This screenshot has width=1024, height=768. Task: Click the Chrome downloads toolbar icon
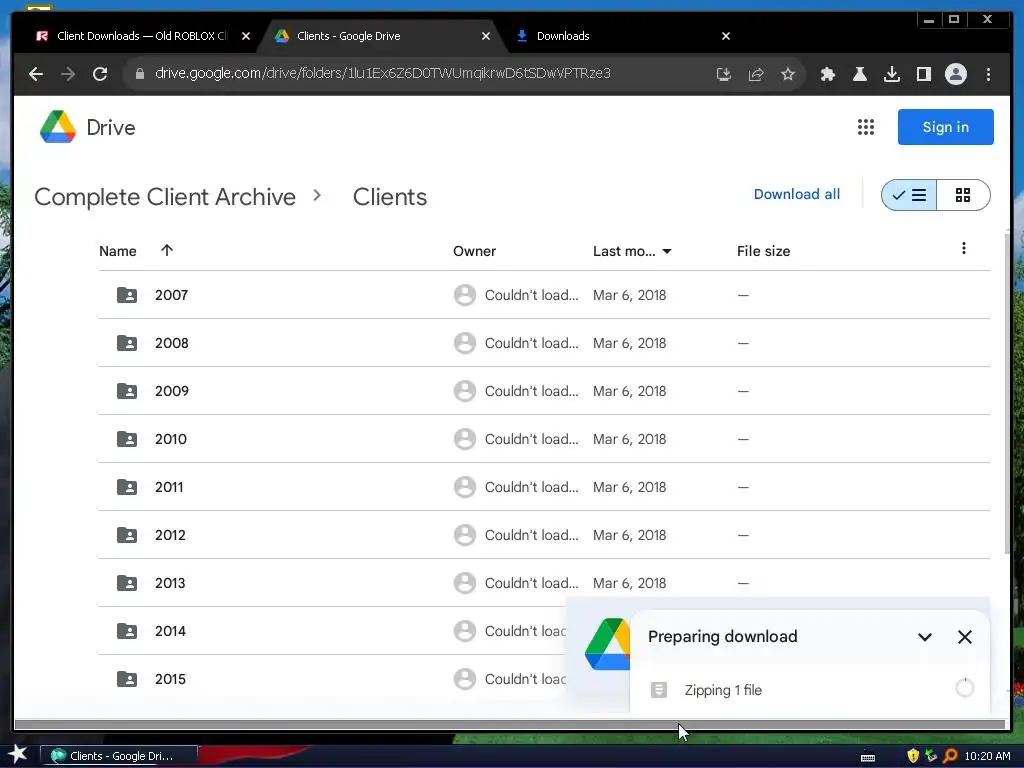coord(891,74)
